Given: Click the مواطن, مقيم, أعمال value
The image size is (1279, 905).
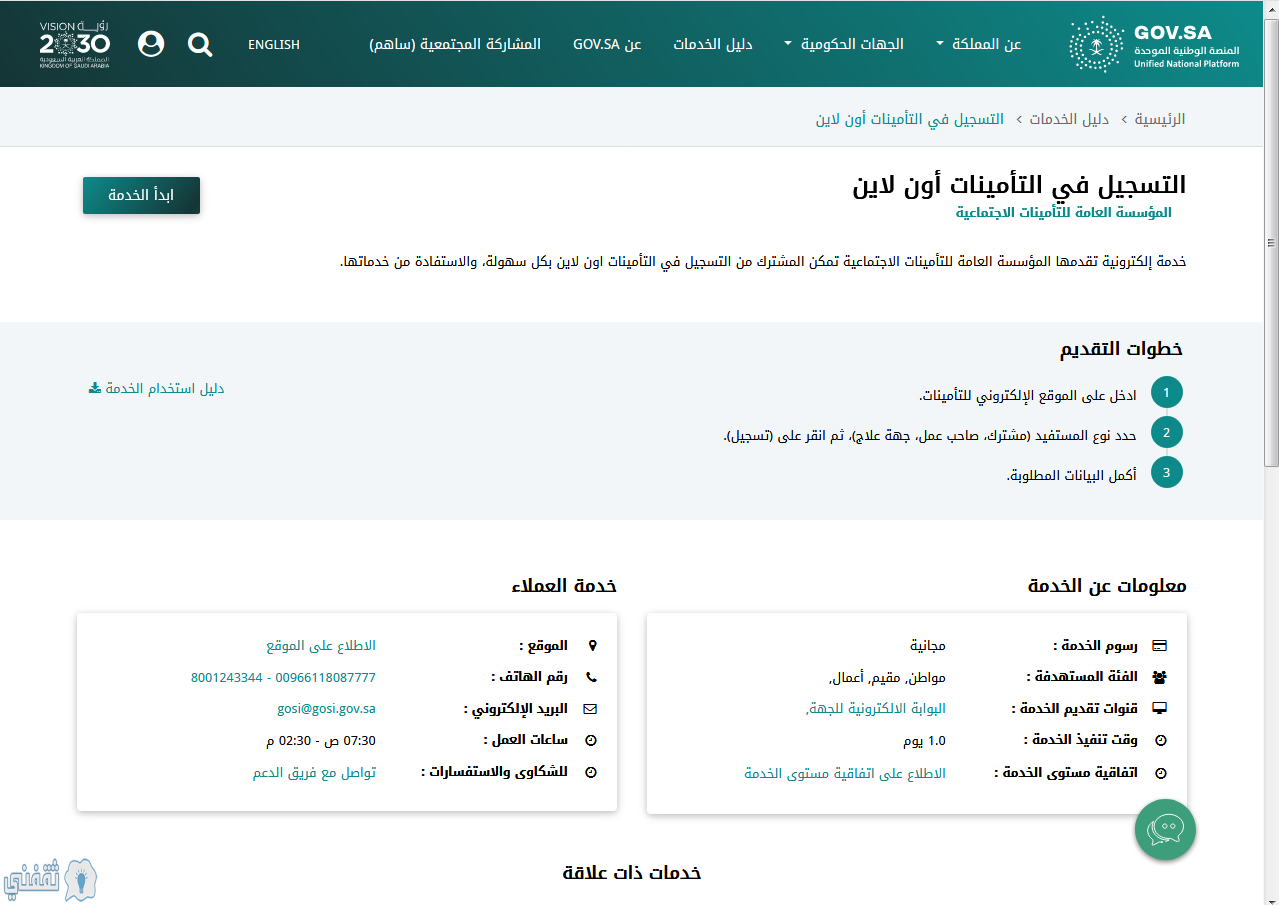Looking at the screenshot, I should [x=888, y=677].
